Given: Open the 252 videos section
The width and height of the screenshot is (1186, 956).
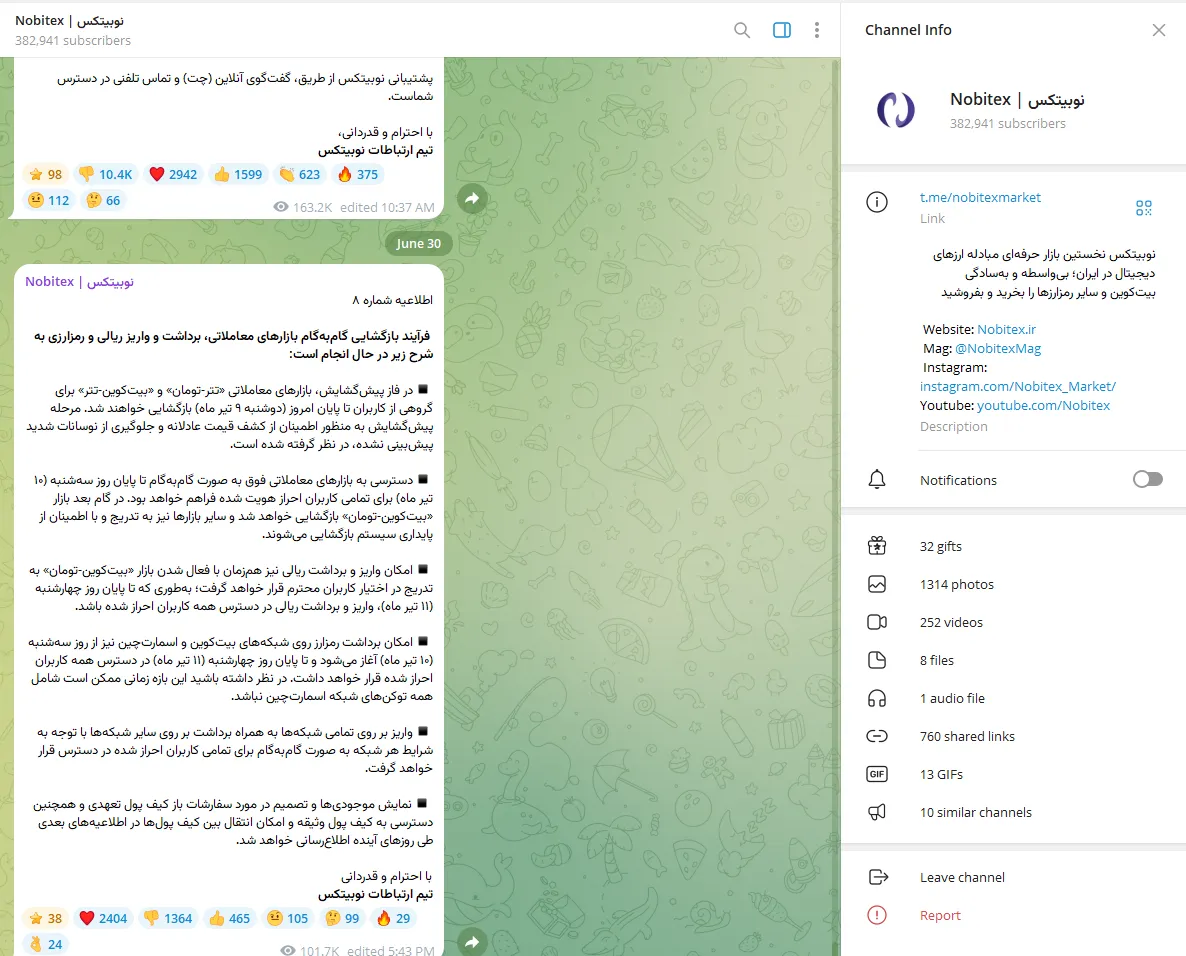Looking at the screenshot, I should 950,622.
